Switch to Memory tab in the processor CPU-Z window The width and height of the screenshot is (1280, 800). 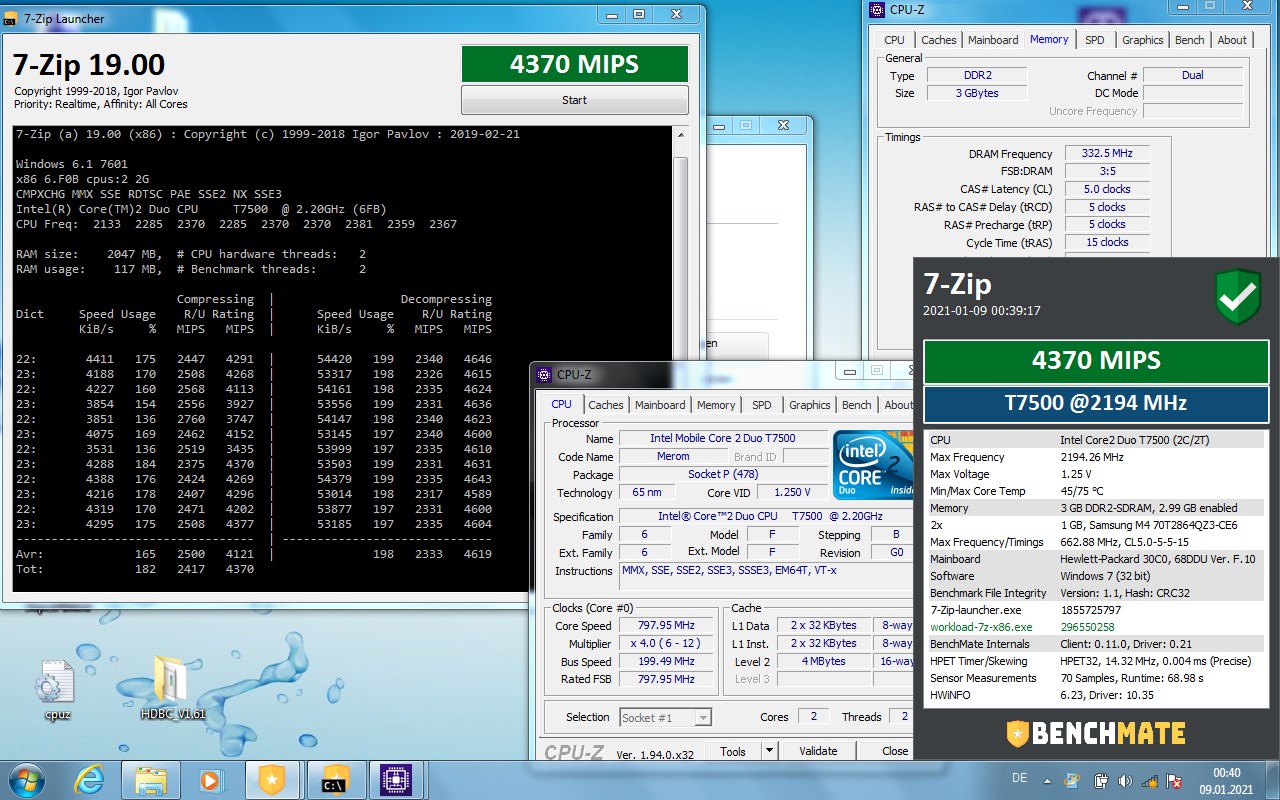pos(716,405)
